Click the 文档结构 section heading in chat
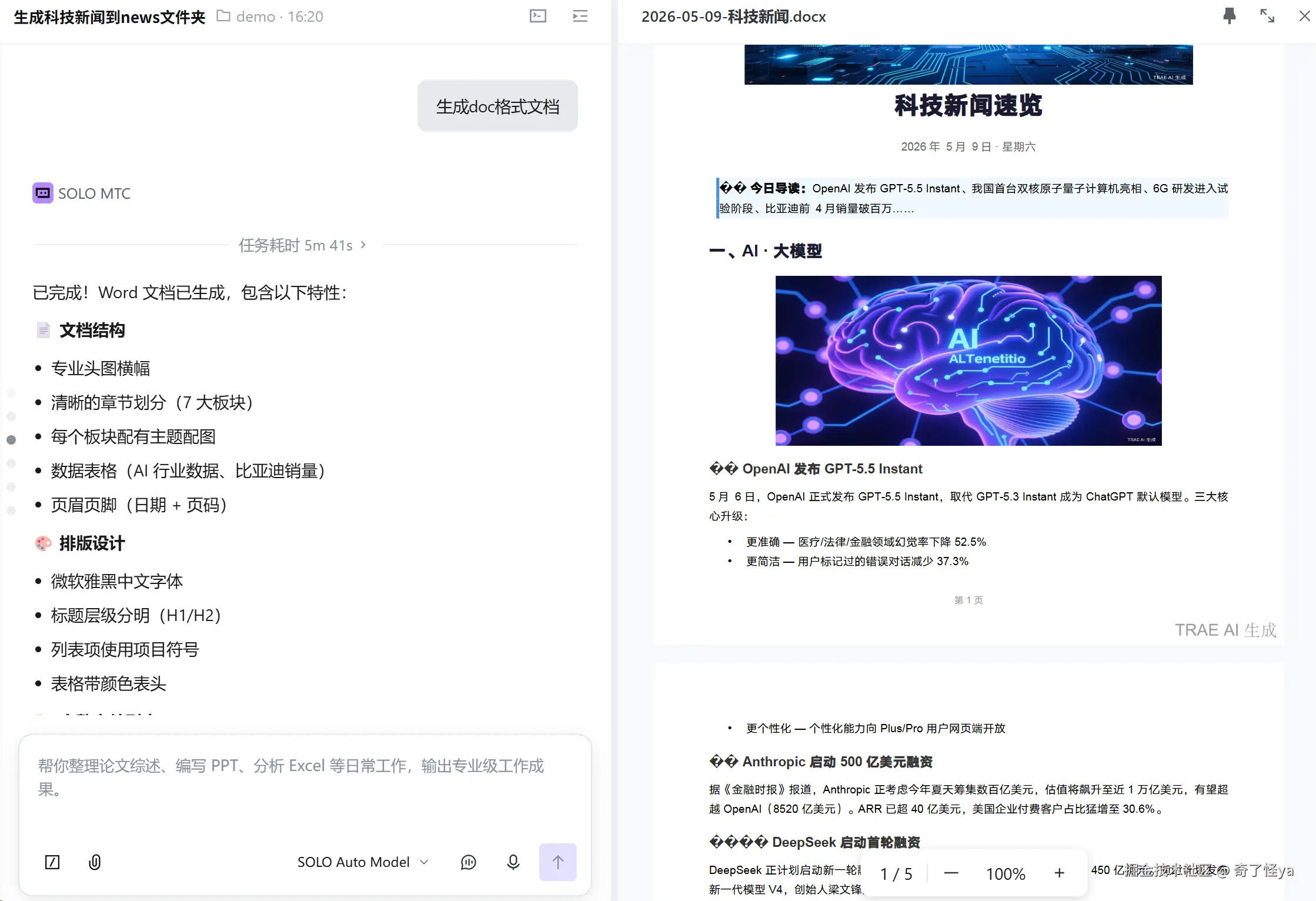1316x901 pixels. pos(92,331)
